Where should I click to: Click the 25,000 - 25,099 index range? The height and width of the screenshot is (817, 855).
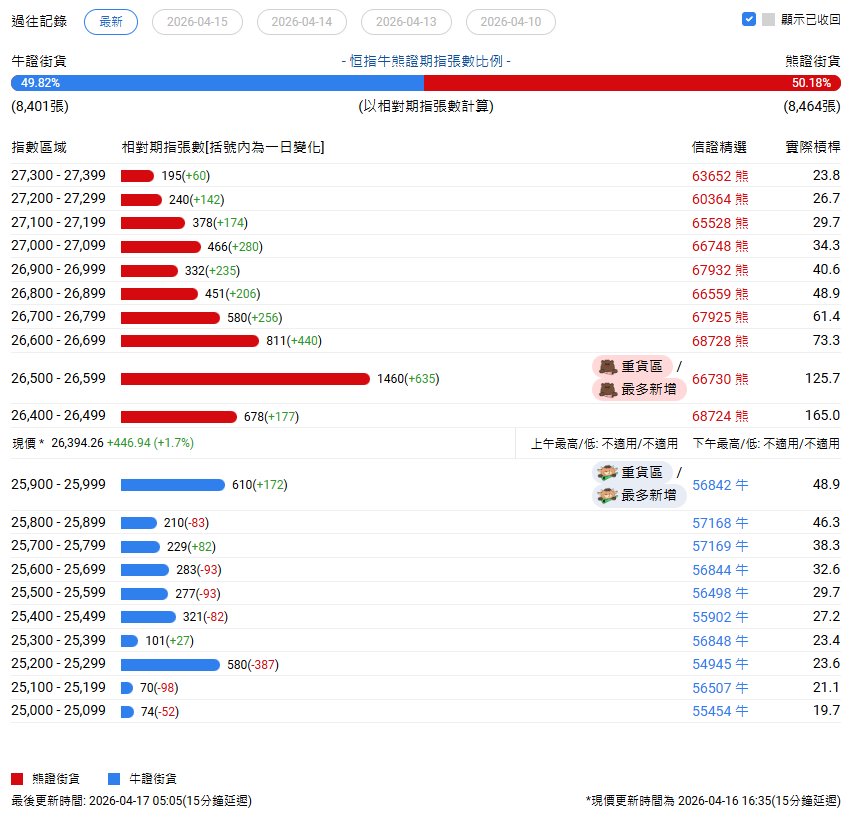tap(58, 711)
